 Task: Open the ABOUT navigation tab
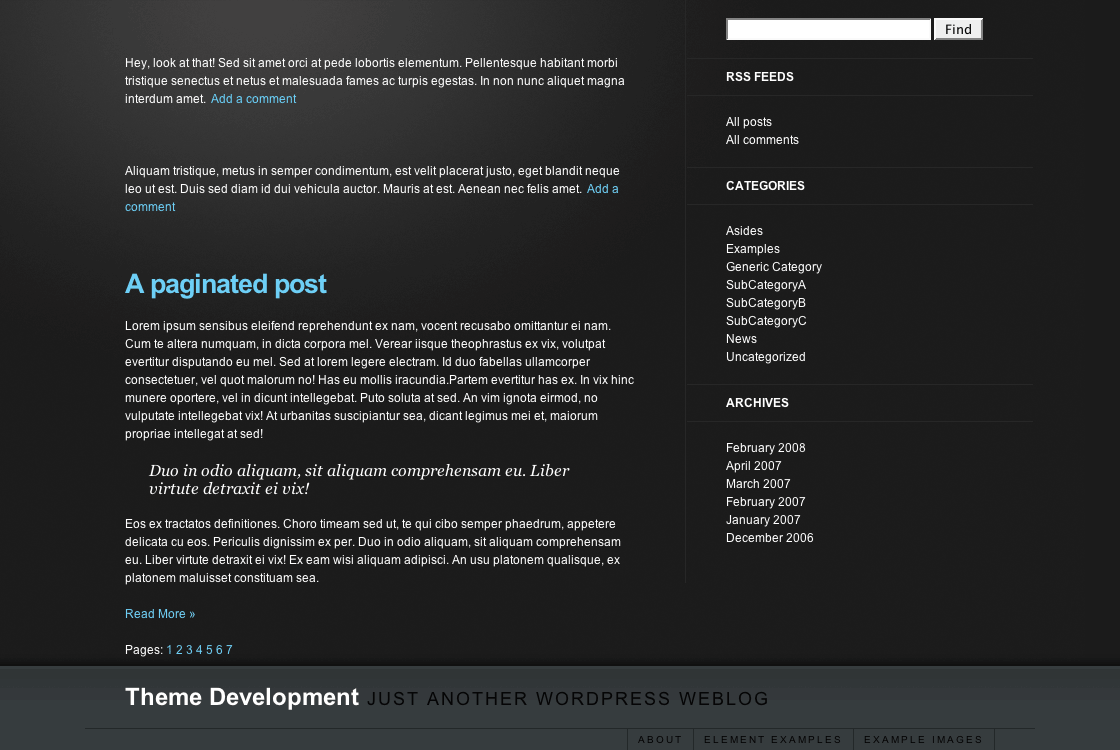(660, 739)
